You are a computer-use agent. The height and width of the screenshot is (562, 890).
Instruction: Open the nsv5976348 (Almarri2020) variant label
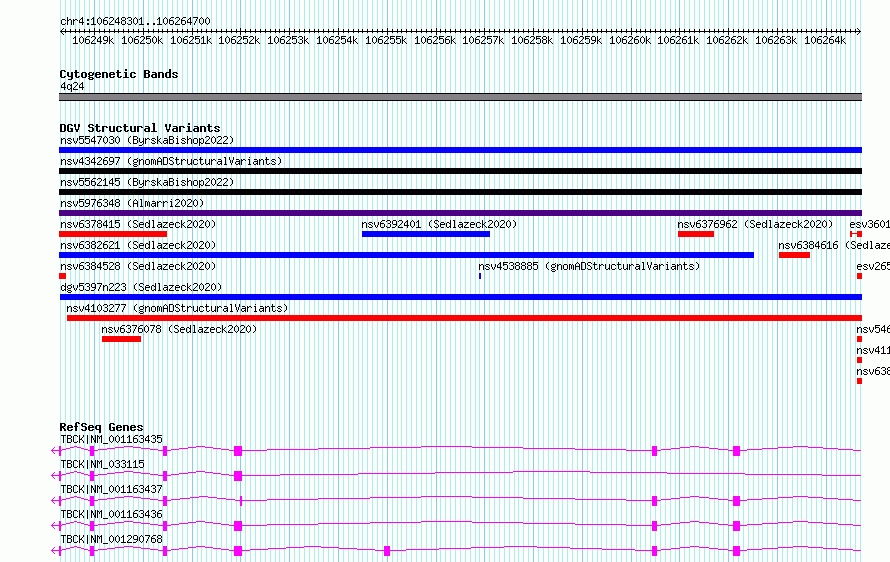(132, 203)
